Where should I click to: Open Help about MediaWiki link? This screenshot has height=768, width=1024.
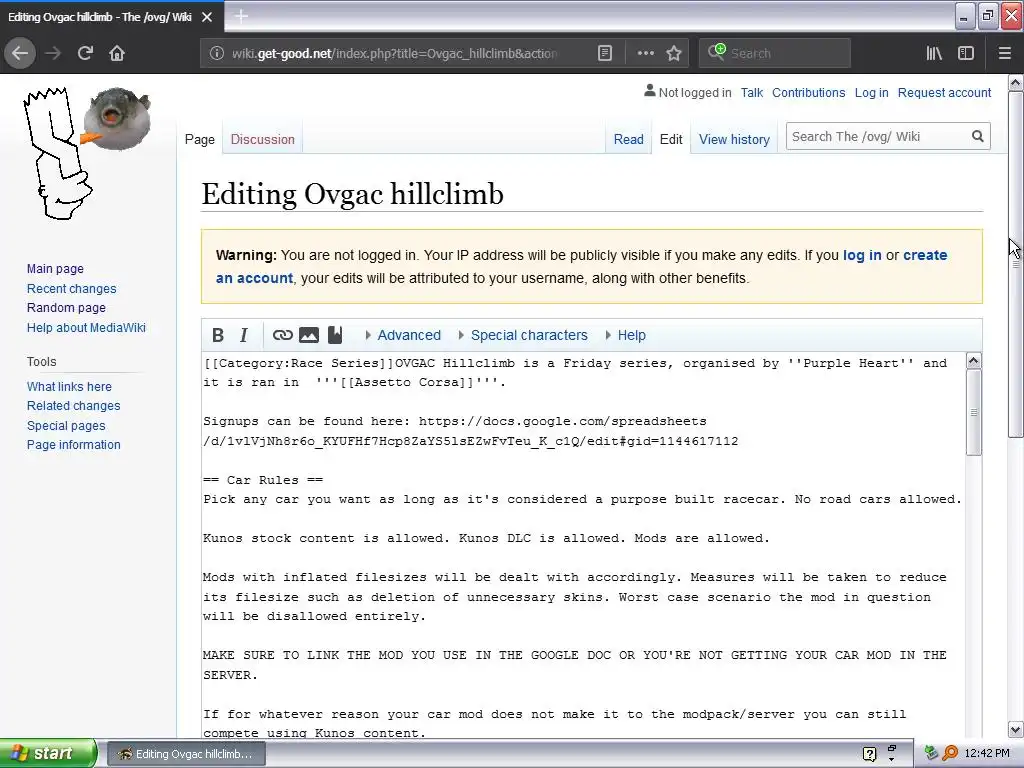86,327
